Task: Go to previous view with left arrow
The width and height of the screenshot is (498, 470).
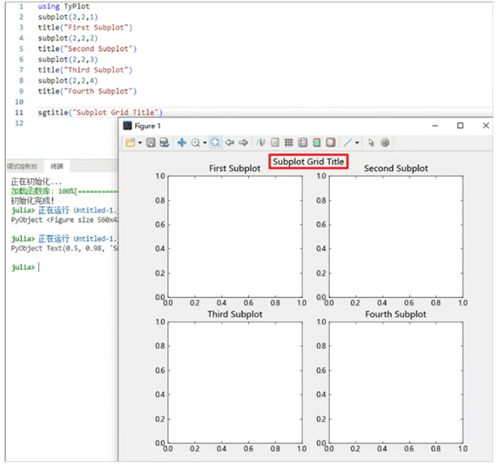Action: click(229, 143)
